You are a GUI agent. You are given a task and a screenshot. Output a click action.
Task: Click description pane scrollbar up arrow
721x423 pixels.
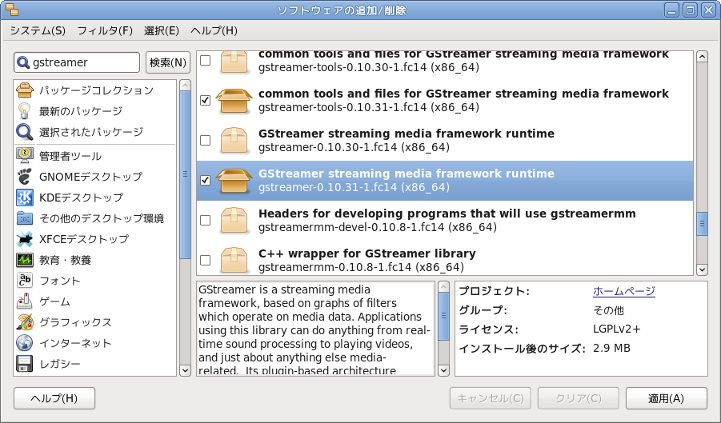444,287
